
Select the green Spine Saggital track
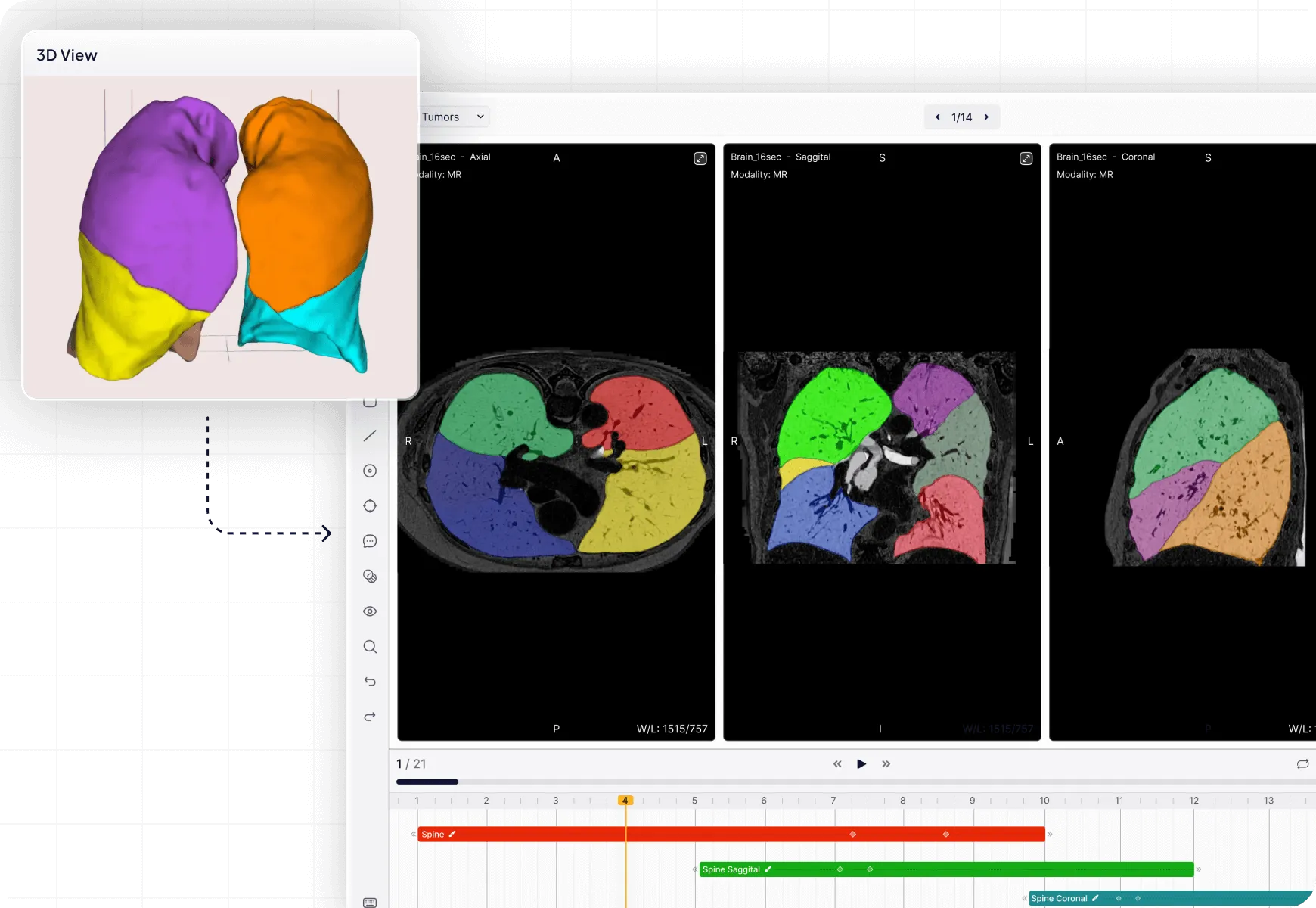pos(947,869)
